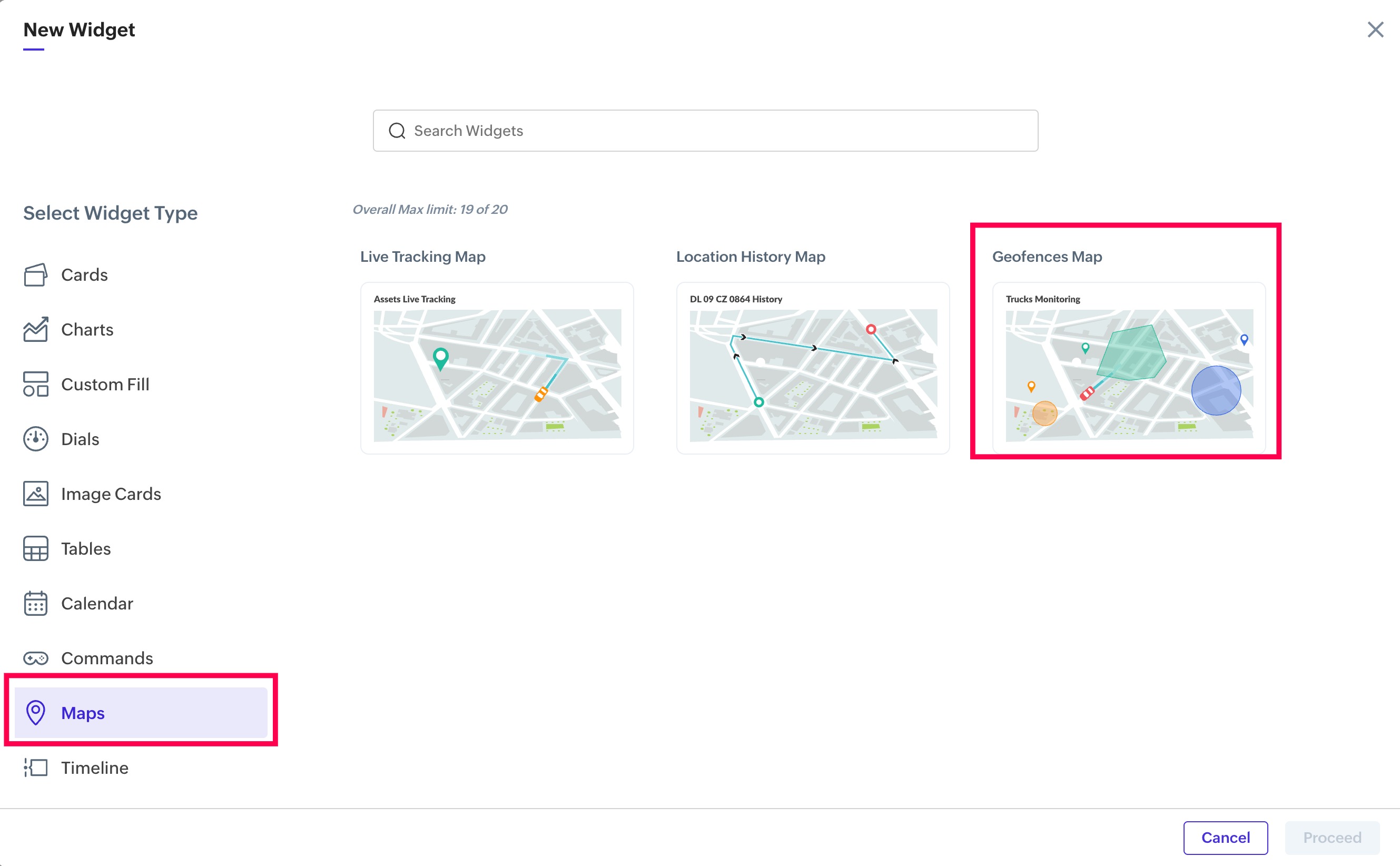Choose the Dials gauge icon

tap(35, 439)
